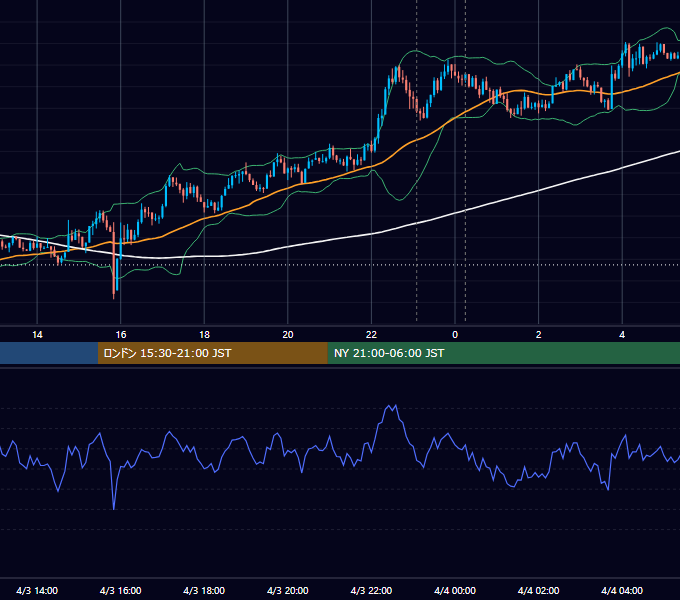
Task: Click the oscillator peak near 22:30
Action: pos(391,408)
